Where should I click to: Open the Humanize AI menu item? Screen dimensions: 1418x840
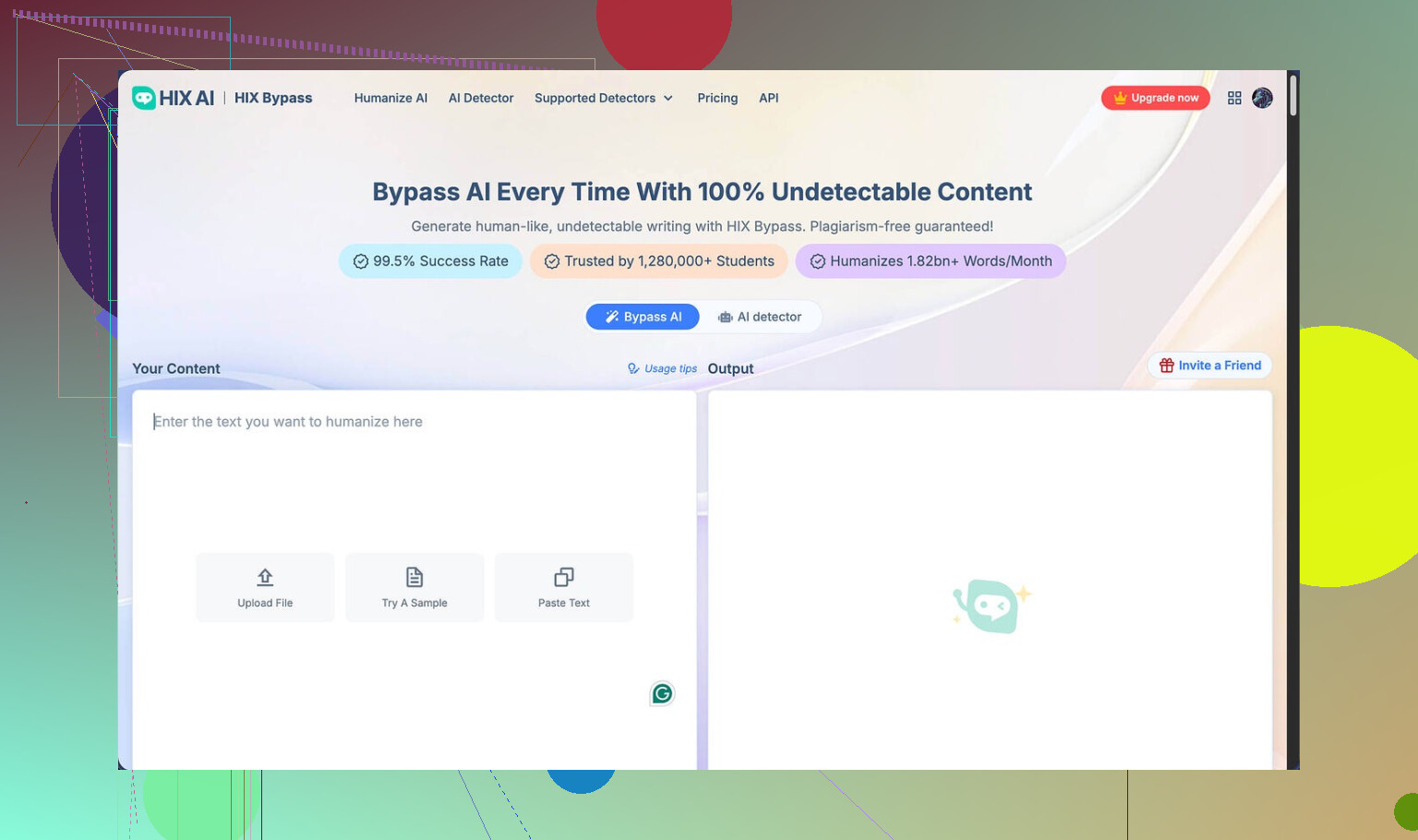click(x=391, y=98)
